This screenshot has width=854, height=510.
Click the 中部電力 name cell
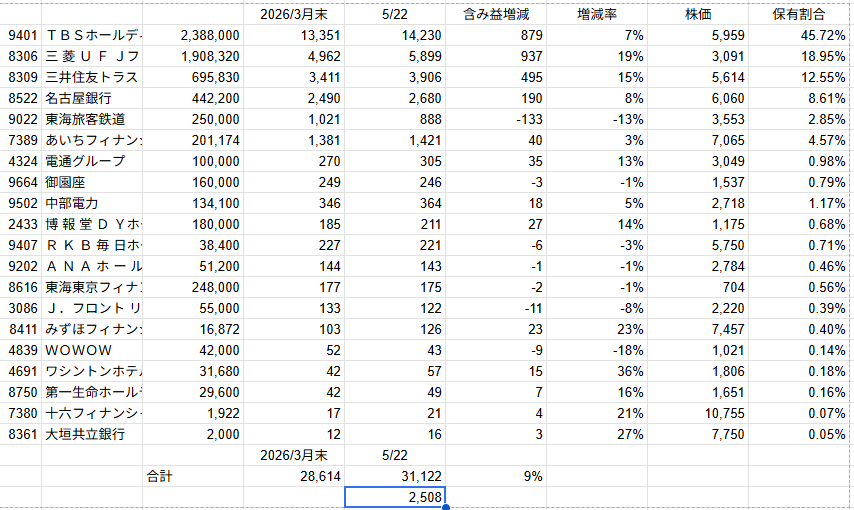(92, 203)
